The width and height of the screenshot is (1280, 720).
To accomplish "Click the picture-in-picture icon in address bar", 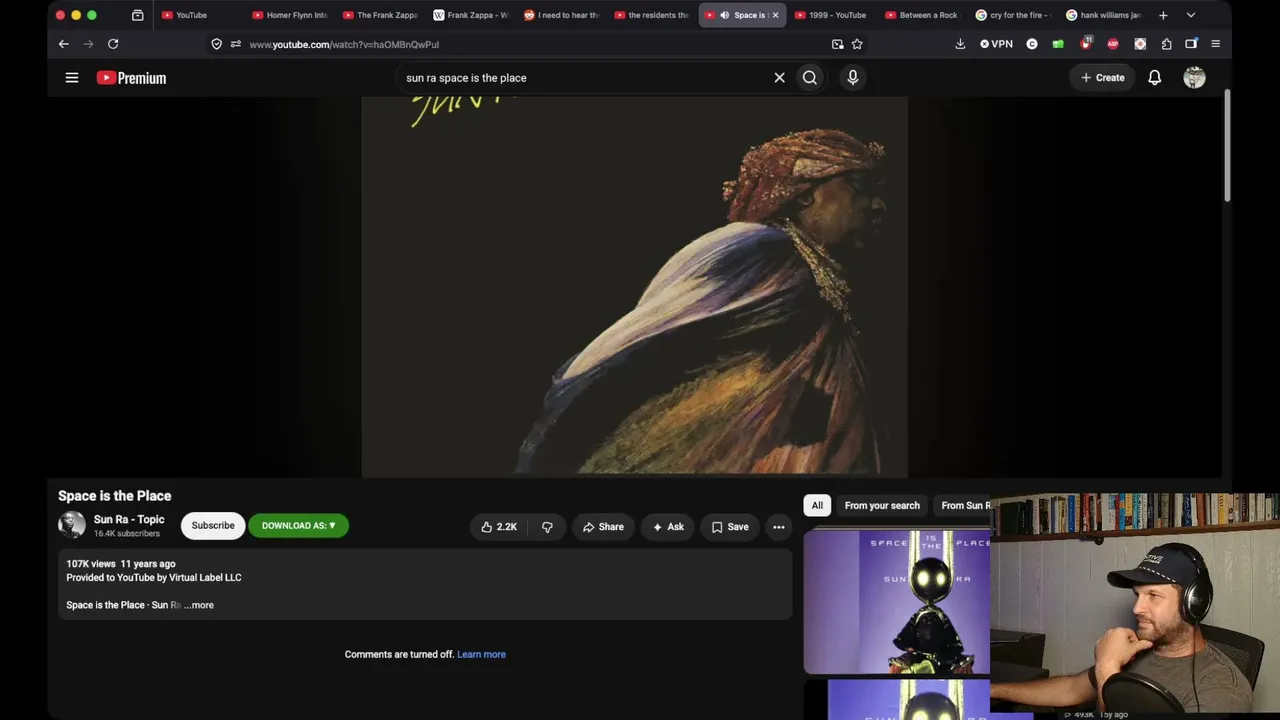I will pos(837,44).
